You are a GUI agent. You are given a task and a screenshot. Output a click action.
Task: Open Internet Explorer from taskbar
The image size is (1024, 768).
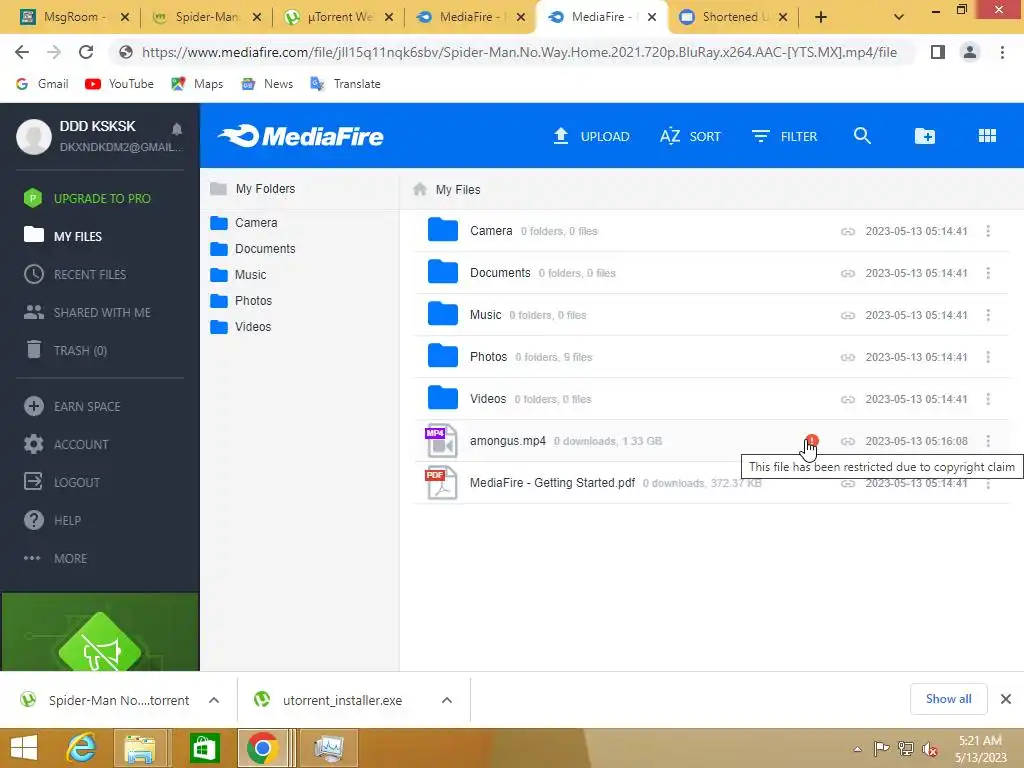(x=81, y=748)
